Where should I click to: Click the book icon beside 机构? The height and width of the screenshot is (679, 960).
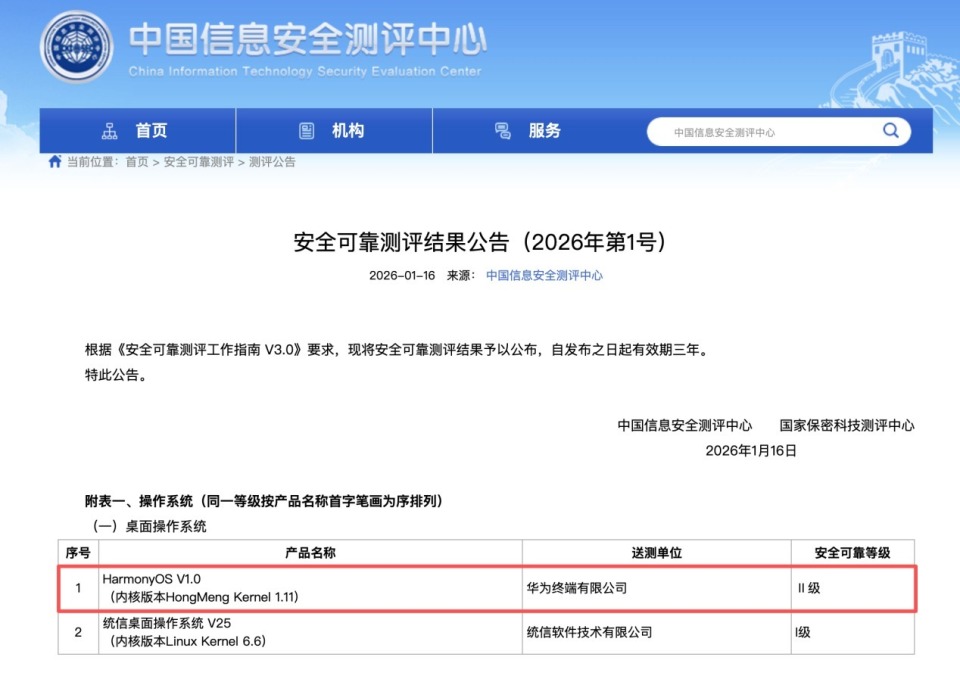point(305,130)
